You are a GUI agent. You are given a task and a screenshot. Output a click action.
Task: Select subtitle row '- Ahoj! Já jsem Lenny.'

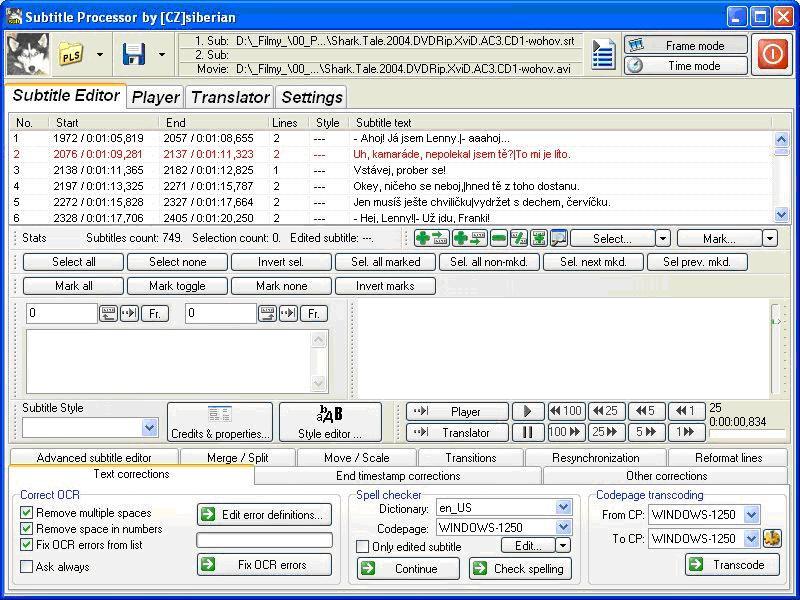391,138
